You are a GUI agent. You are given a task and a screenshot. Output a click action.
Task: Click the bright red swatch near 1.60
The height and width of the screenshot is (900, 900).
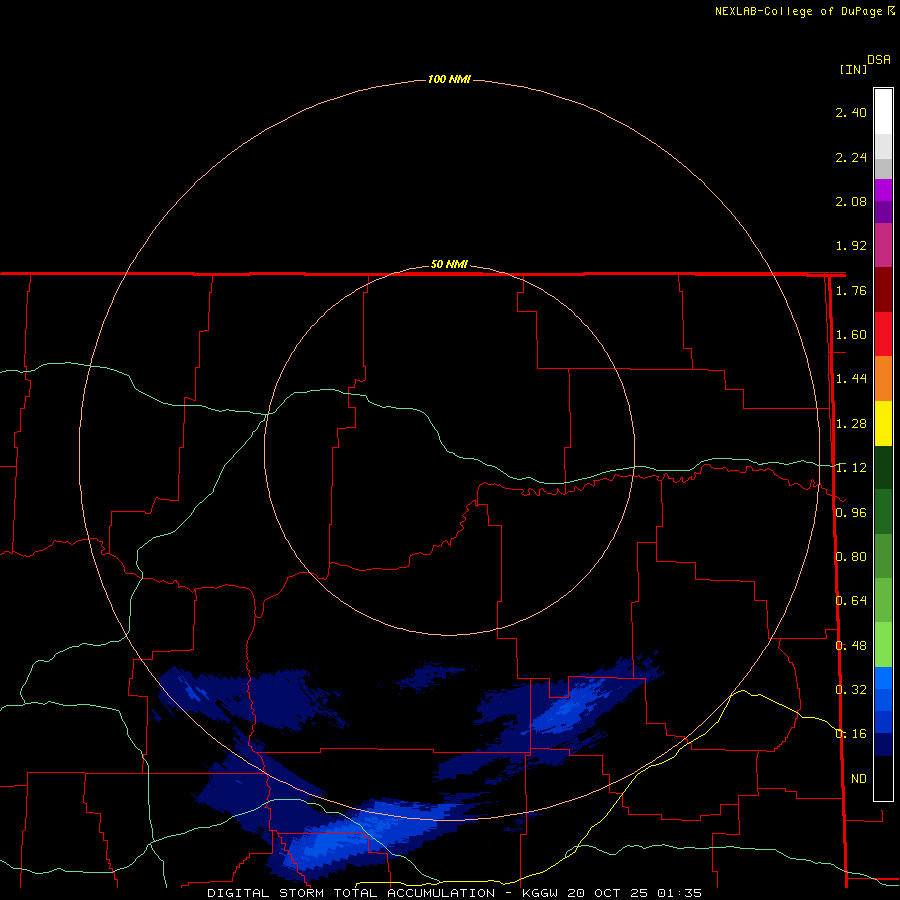[x=883, y=334]
